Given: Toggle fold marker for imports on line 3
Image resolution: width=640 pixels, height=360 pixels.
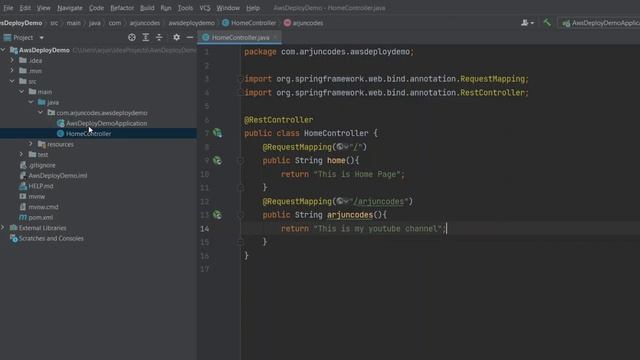Looking at the screenshot, I should (240, 79).
